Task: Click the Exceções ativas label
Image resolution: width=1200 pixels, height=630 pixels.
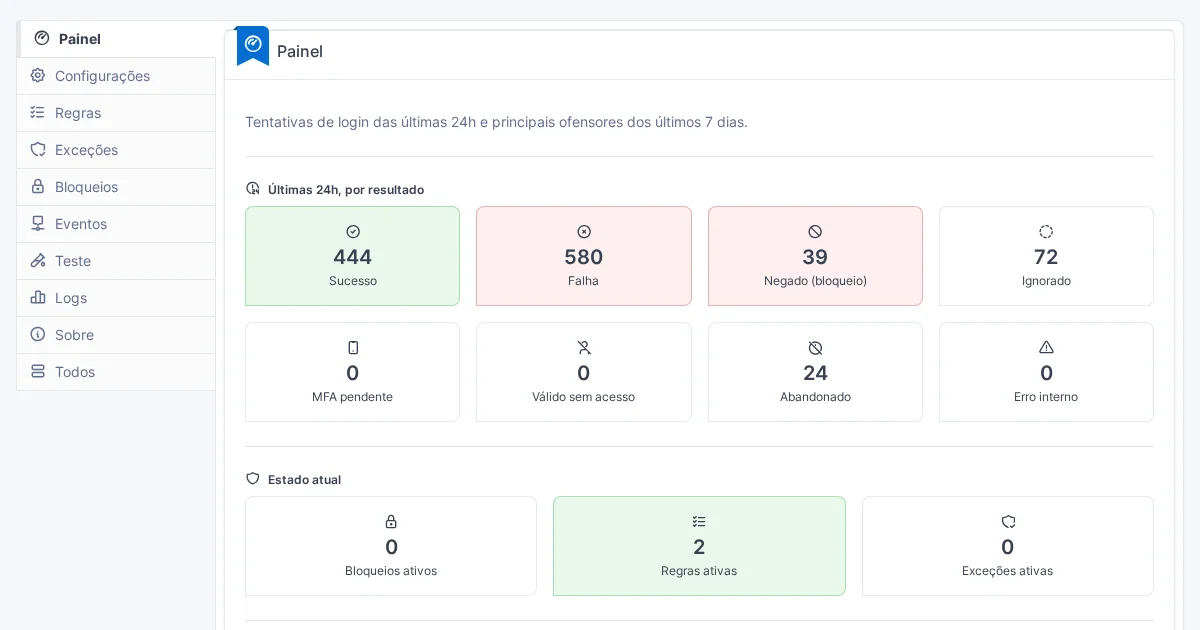Action: click(x=1008, y=571)
